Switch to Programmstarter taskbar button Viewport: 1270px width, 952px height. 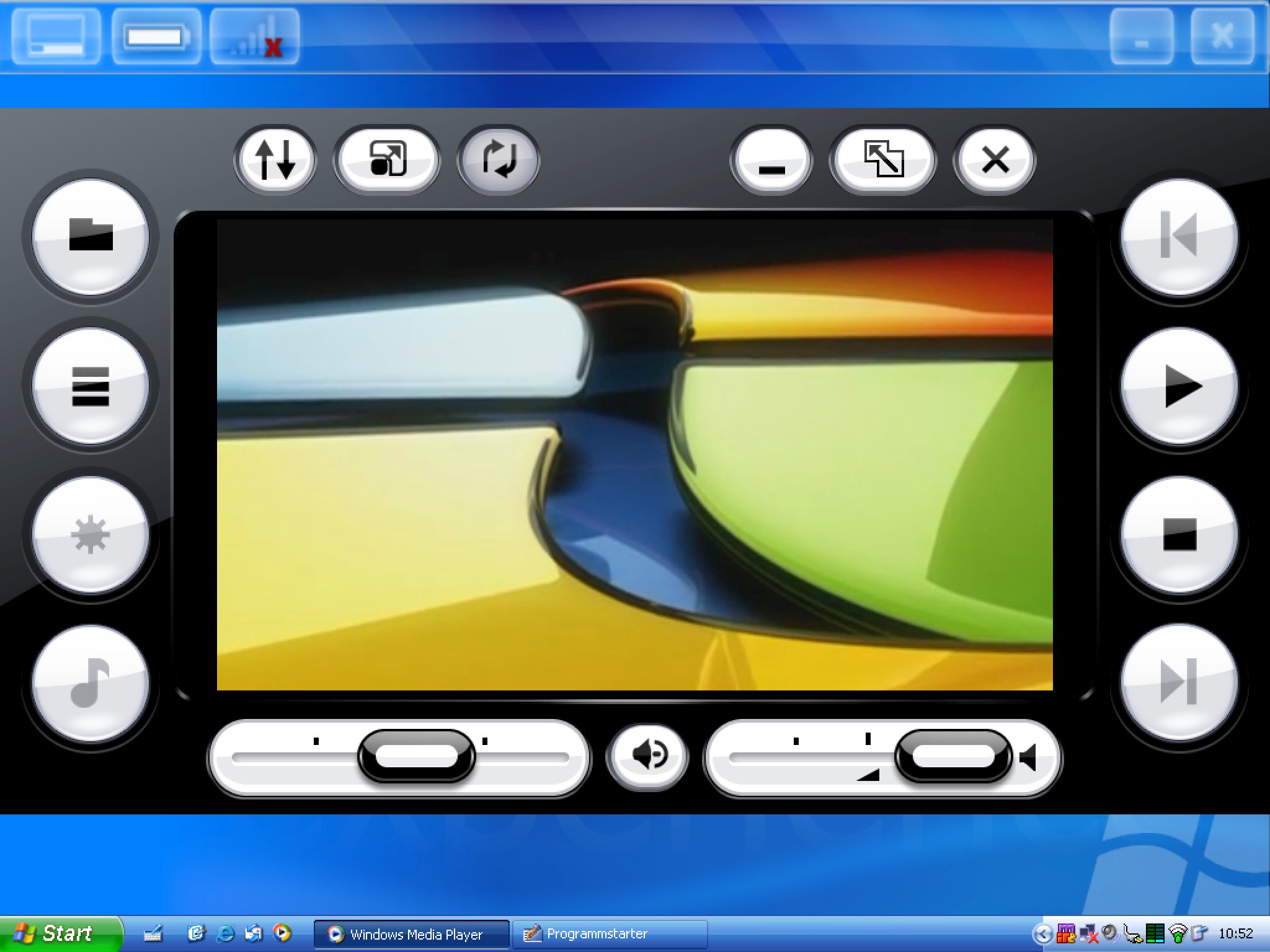tap(610, 934)
